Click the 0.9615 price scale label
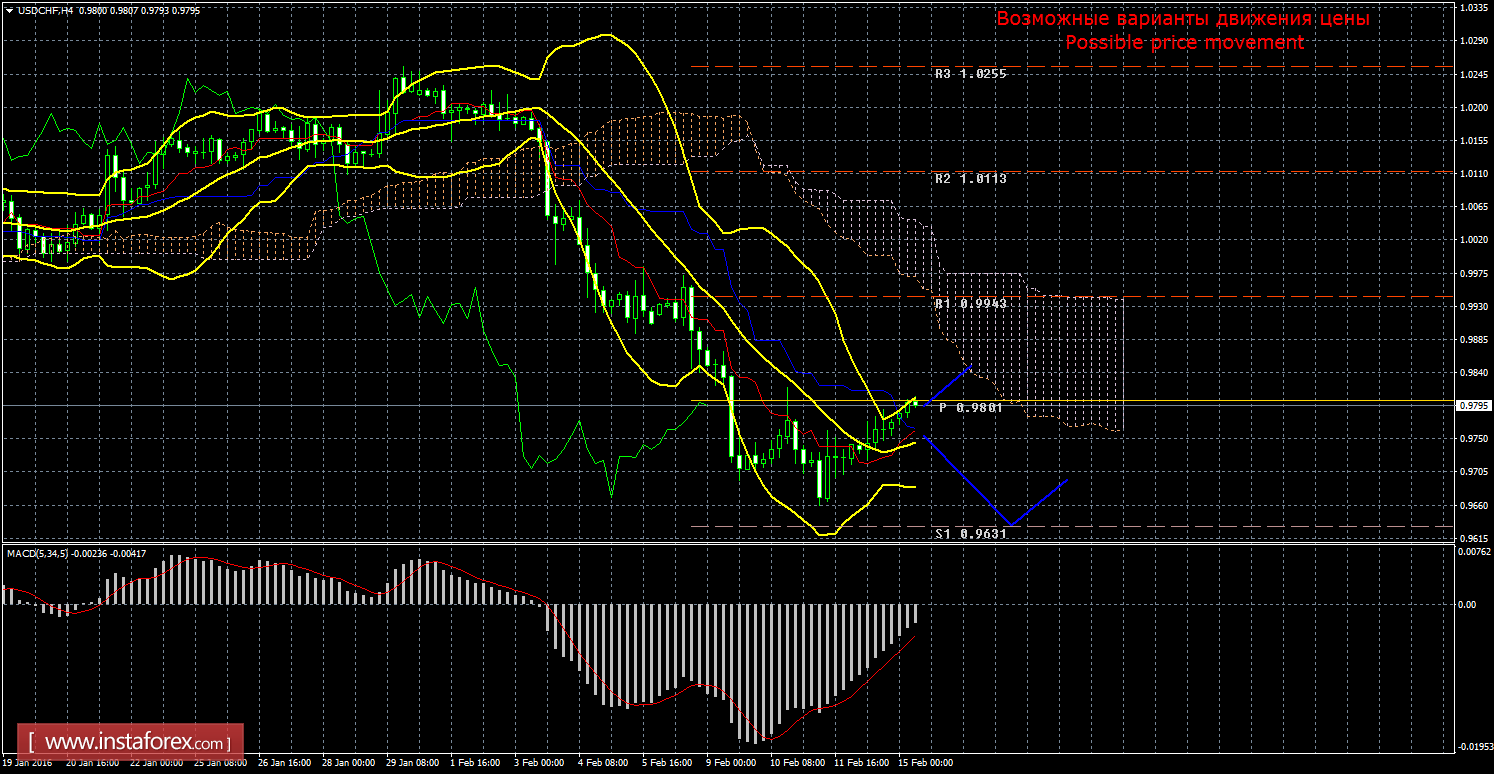The height and width of the screenshot is (774, 1494). (1474, 538)
